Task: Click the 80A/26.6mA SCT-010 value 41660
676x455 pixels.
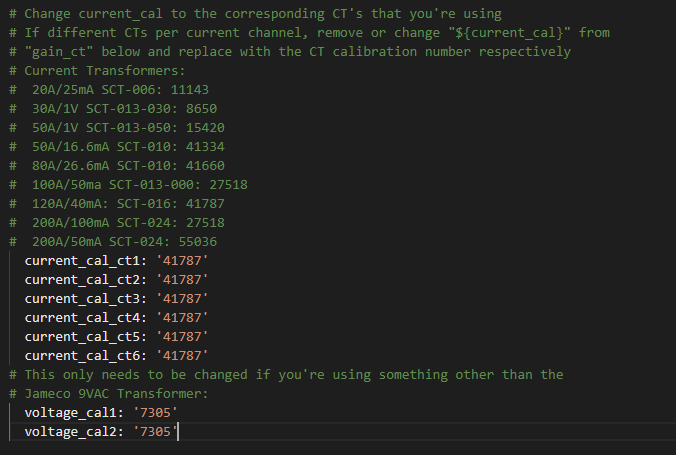Action: point(205,166)
